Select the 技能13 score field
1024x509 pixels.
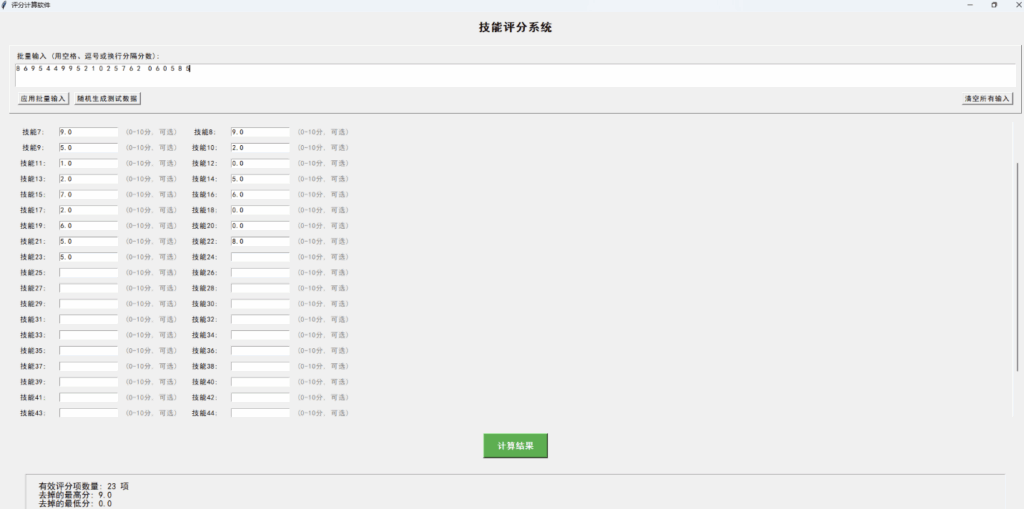(88, 179)
